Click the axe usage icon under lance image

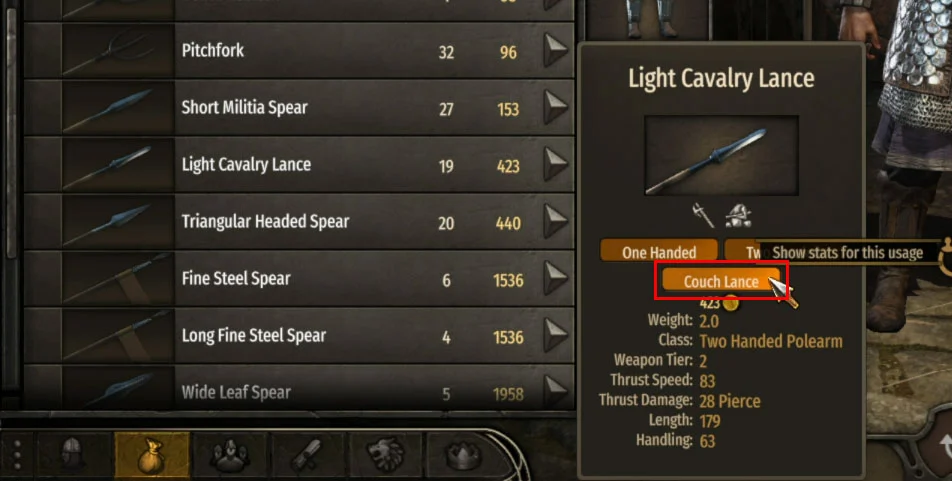(x=703, y=215)
